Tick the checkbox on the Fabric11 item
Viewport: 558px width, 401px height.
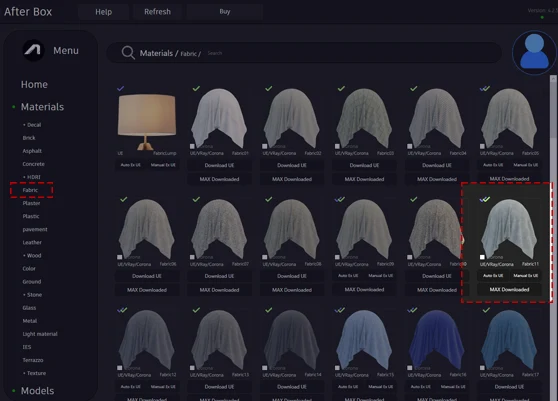(482, 257)
